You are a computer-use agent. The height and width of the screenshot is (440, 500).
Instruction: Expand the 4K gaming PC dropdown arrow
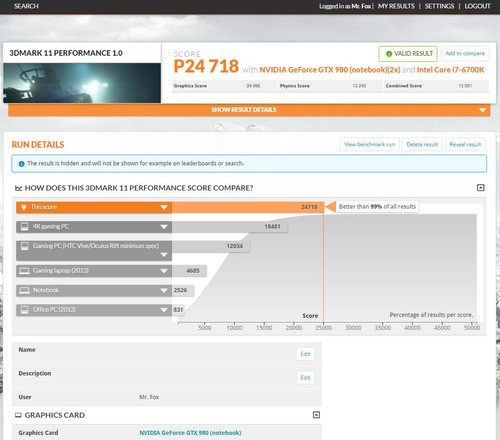coord(164,227)
